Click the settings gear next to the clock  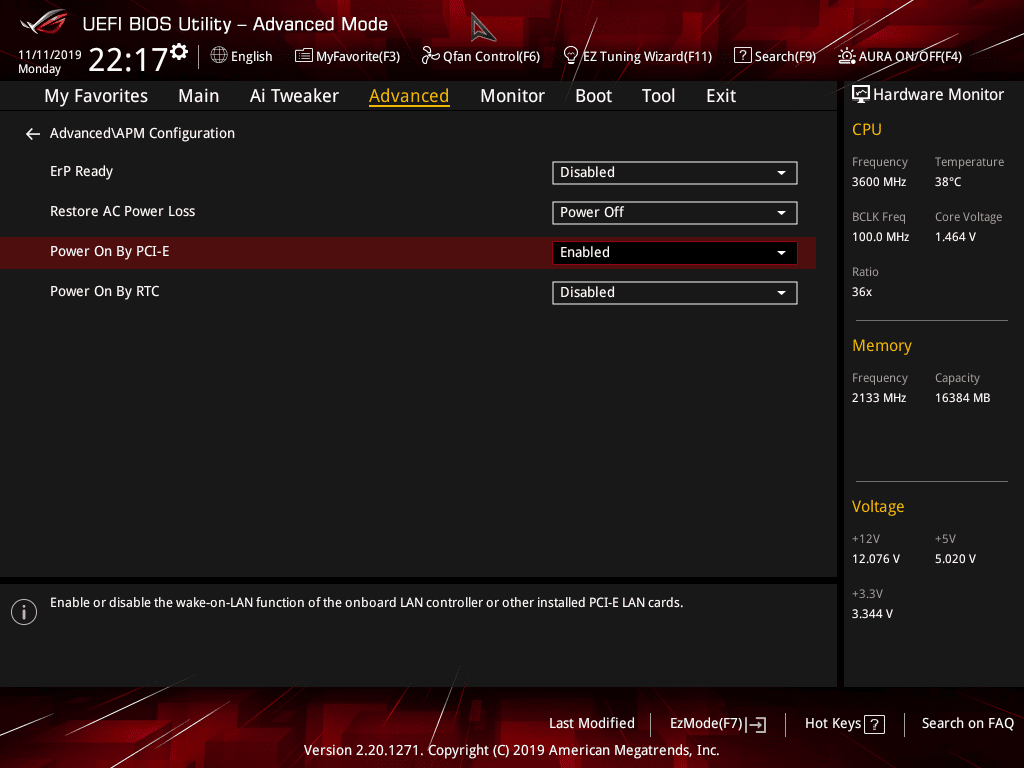pos(179,52)
